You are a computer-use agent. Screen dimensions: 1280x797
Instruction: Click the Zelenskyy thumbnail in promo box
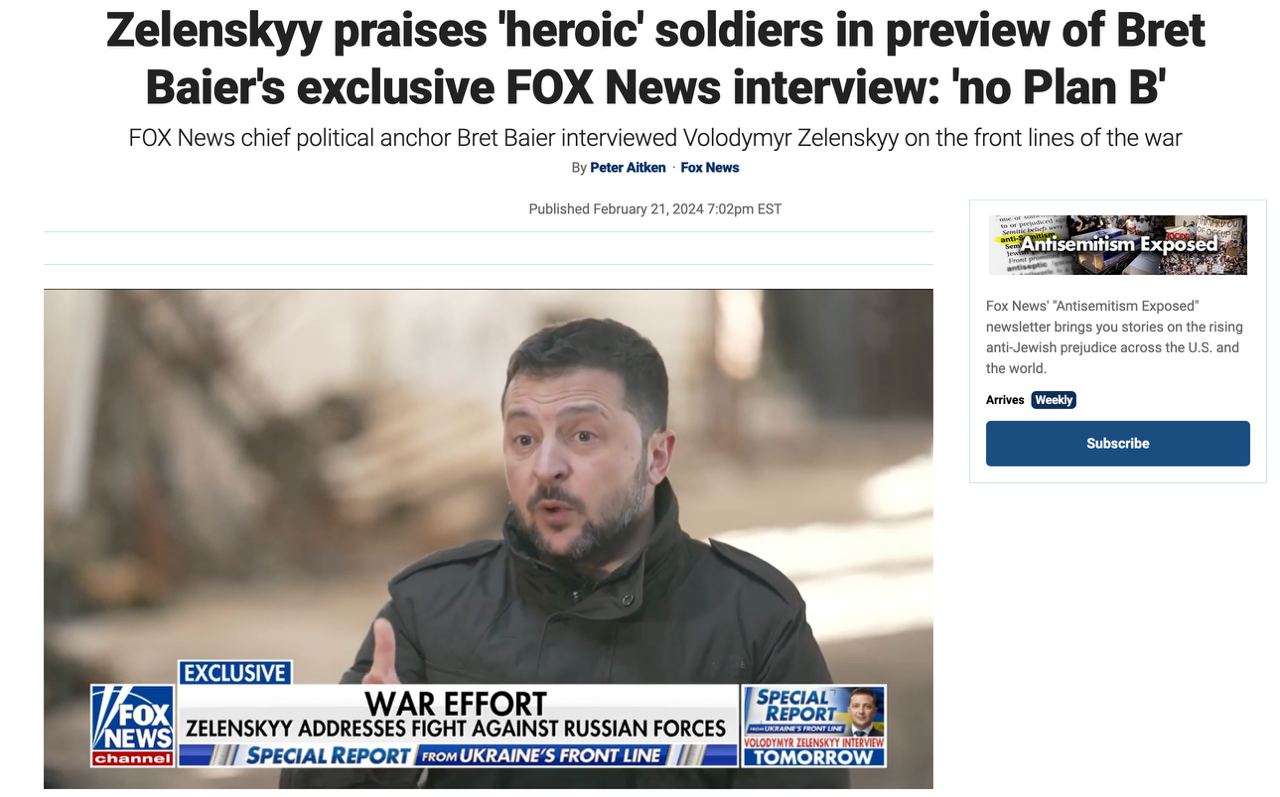(865, 712)
